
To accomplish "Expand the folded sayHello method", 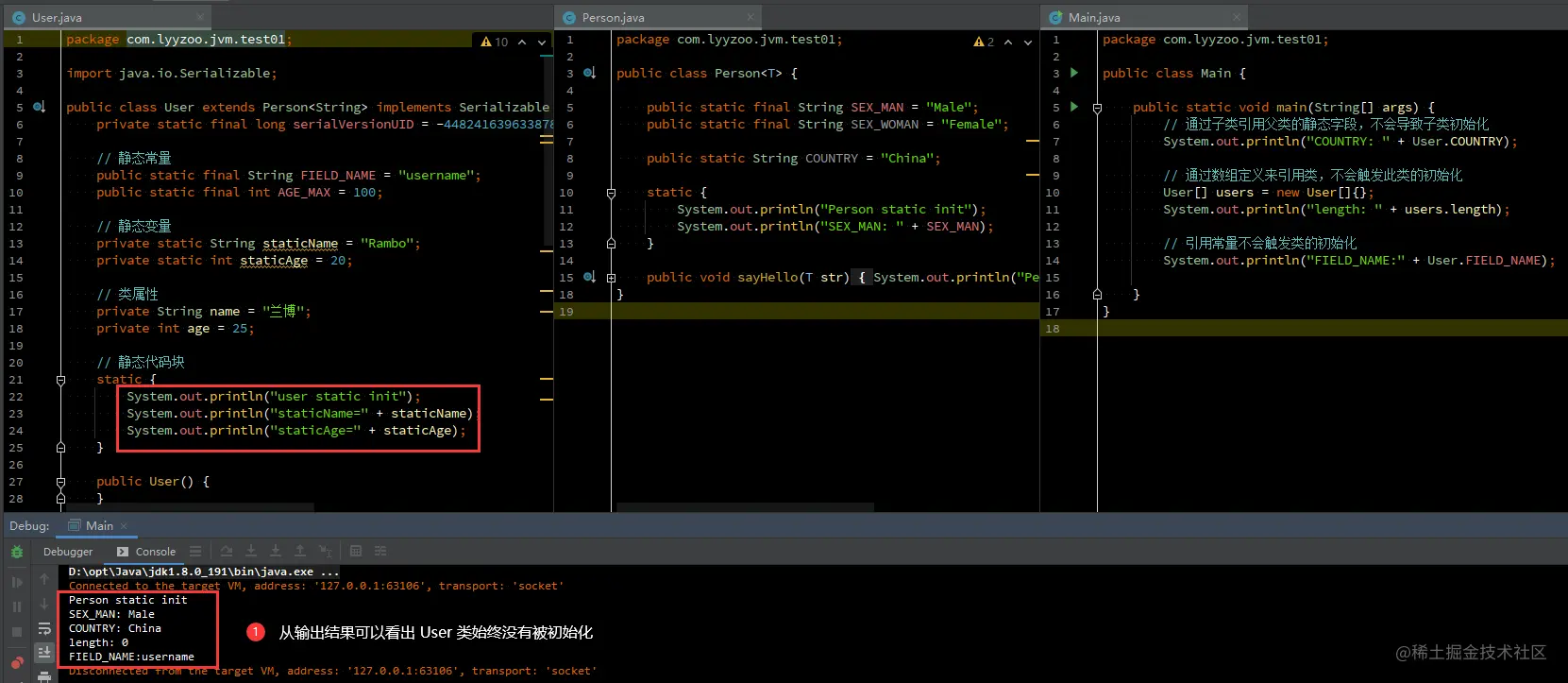I will (611, 278).
